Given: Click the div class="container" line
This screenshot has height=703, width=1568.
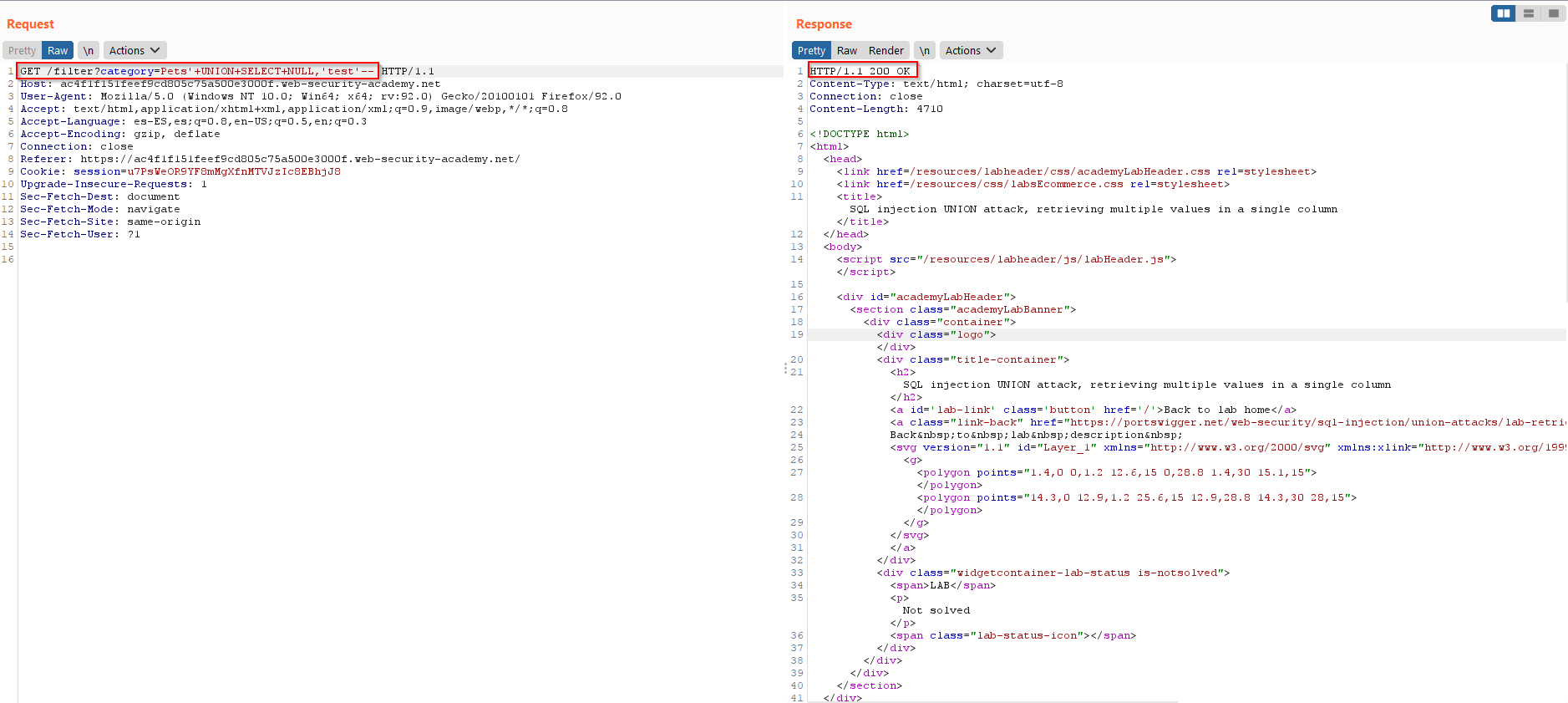Looking at the screenshot, I should (940, 322).
